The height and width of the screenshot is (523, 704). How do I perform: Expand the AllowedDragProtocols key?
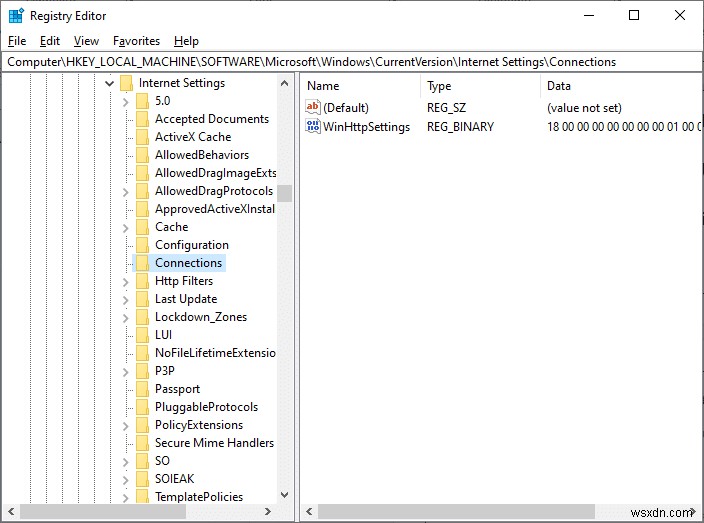click(x=126, y=192)
